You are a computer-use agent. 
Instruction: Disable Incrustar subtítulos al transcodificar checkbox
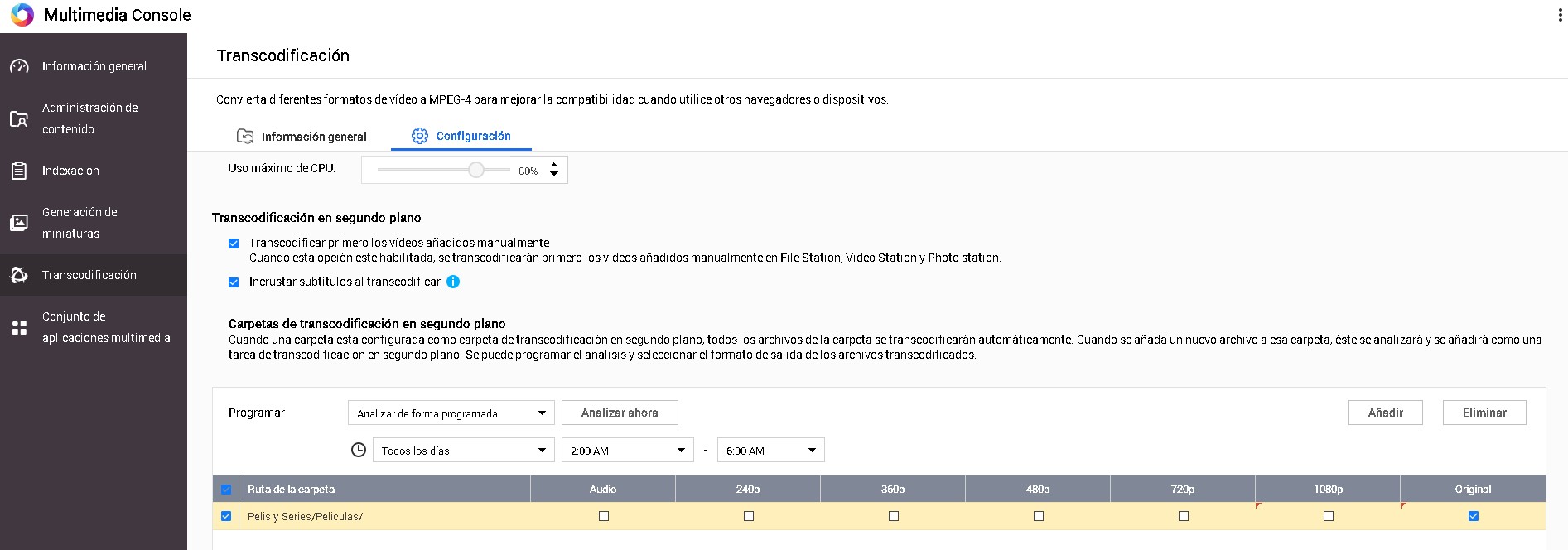[234, 282]
